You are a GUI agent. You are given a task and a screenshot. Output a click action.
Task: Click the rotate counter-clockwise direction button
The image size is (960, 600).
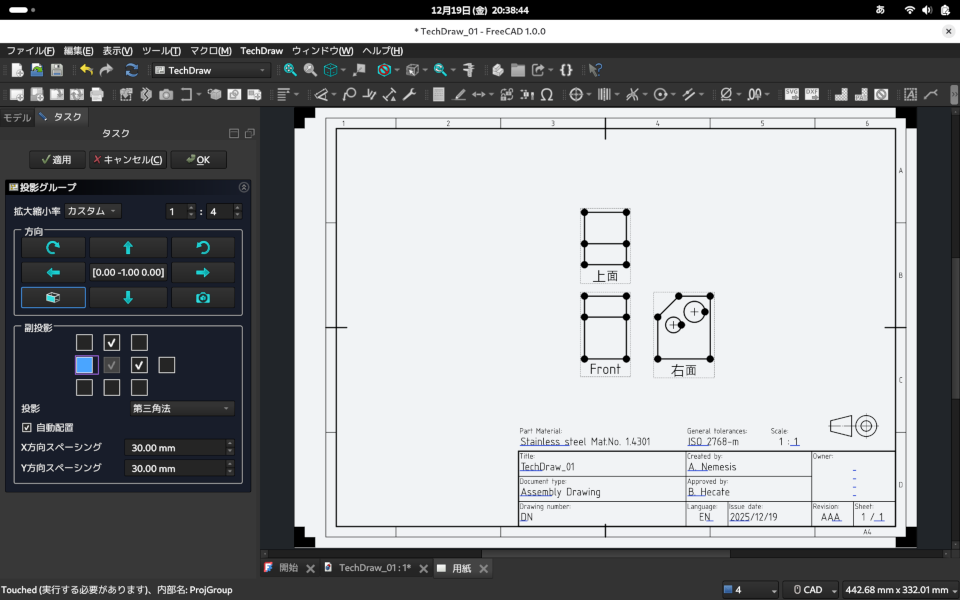coord(203,247)
